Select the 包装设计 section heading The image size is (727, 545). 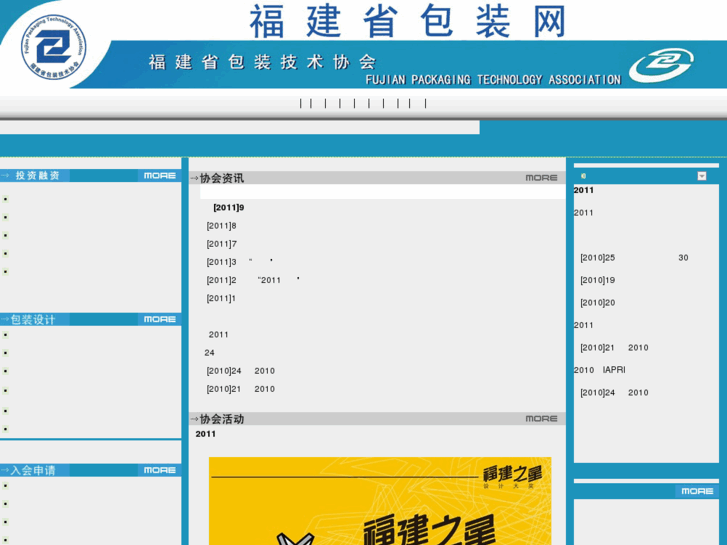32,320
